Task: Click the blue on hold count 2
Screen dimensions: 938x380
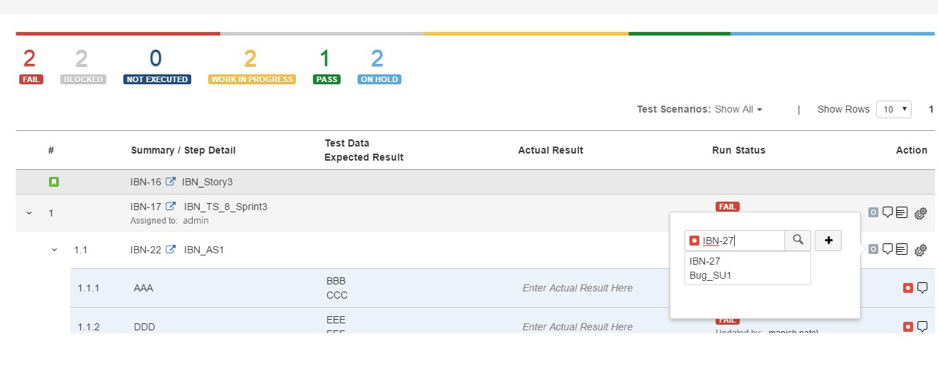Action: tap(377, 59)
